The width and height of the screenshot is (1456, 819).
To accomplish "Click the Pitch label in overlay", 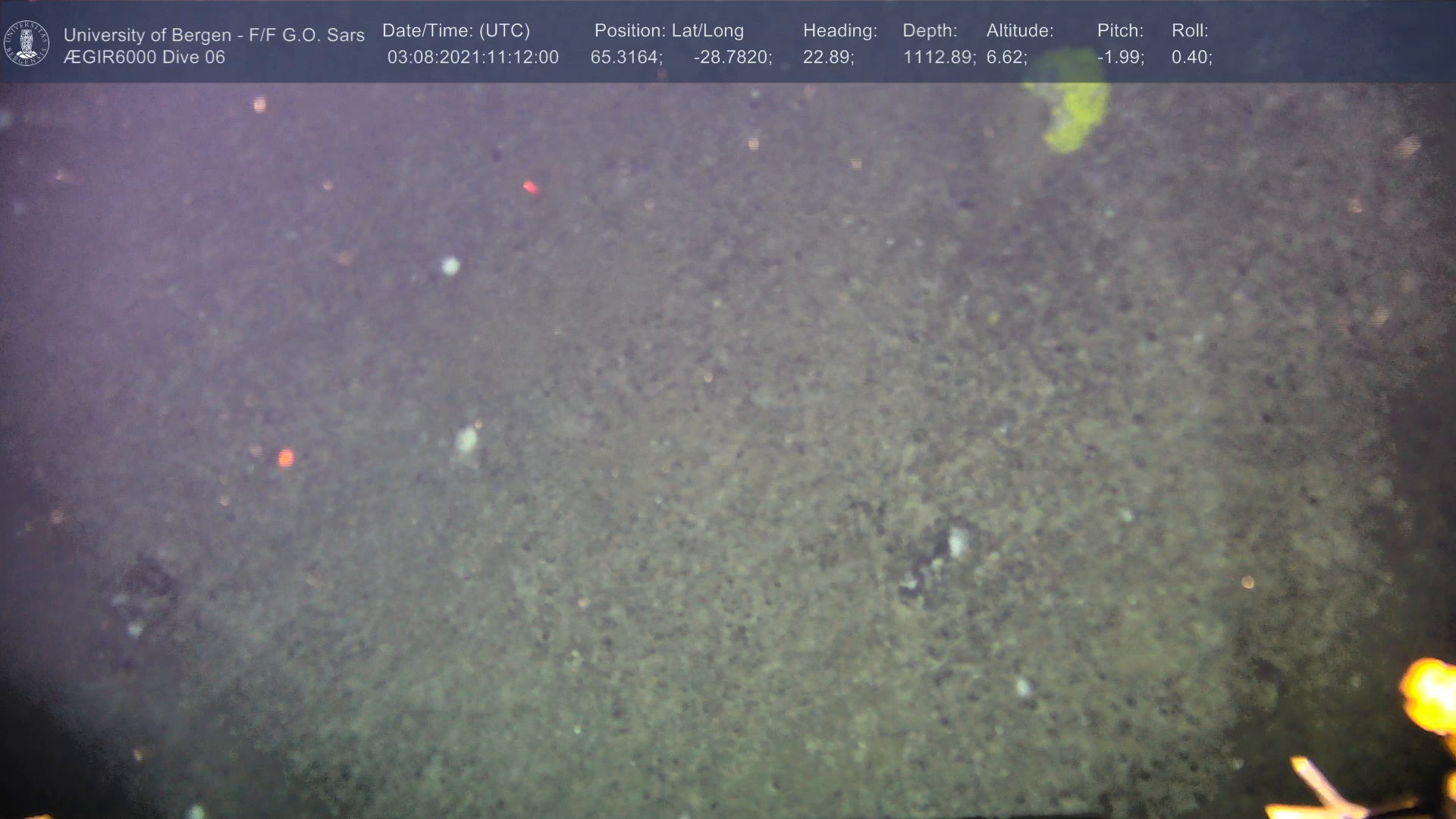I will click(1120, 31).
